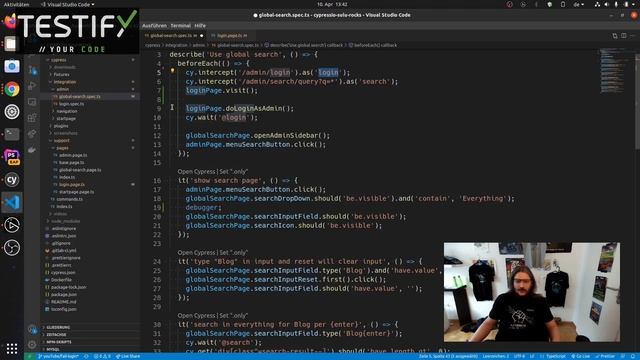
Task: Open Extensions view in activity bar
Action: pyautogui.click(x=32, y=118)
